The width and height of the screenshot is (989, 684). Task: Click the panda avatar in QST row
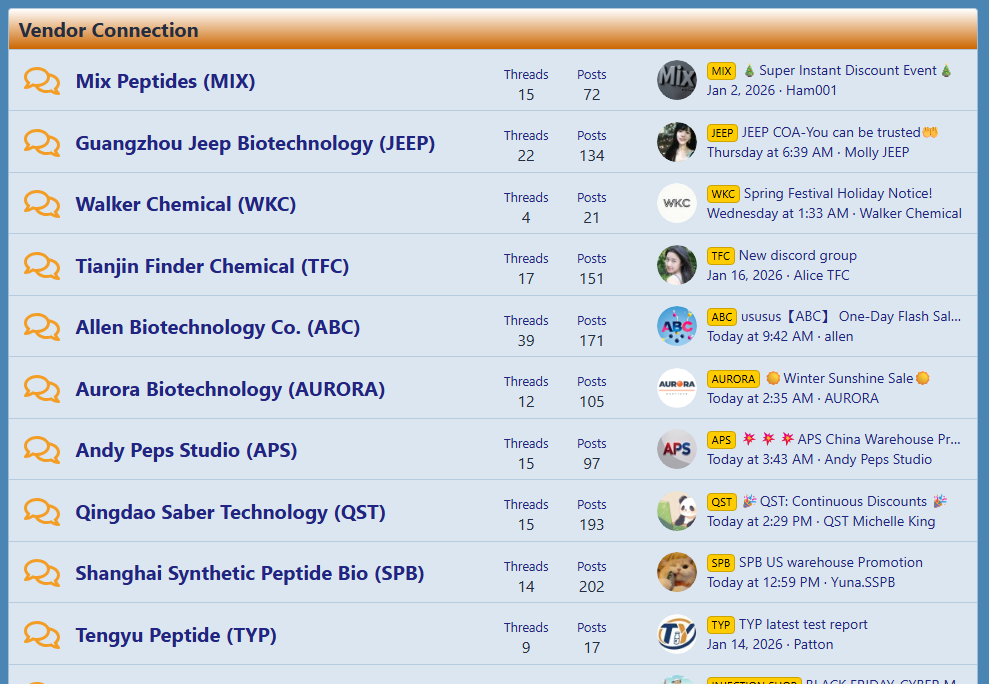pyautogui.click(x=677, y=511)
